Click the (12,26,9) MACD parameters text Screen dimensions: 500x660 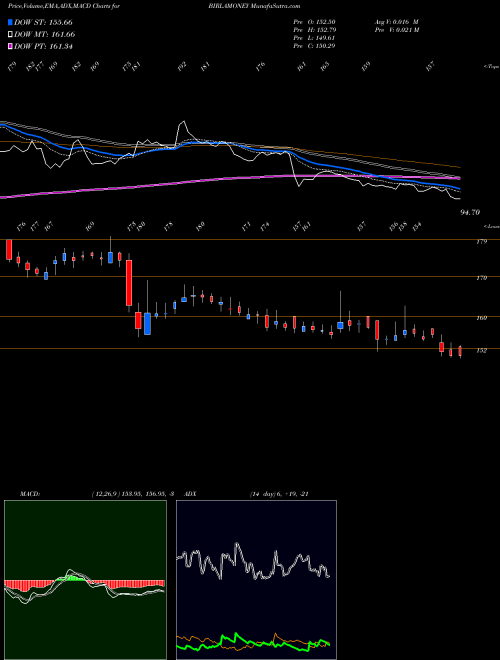(105, 494)
